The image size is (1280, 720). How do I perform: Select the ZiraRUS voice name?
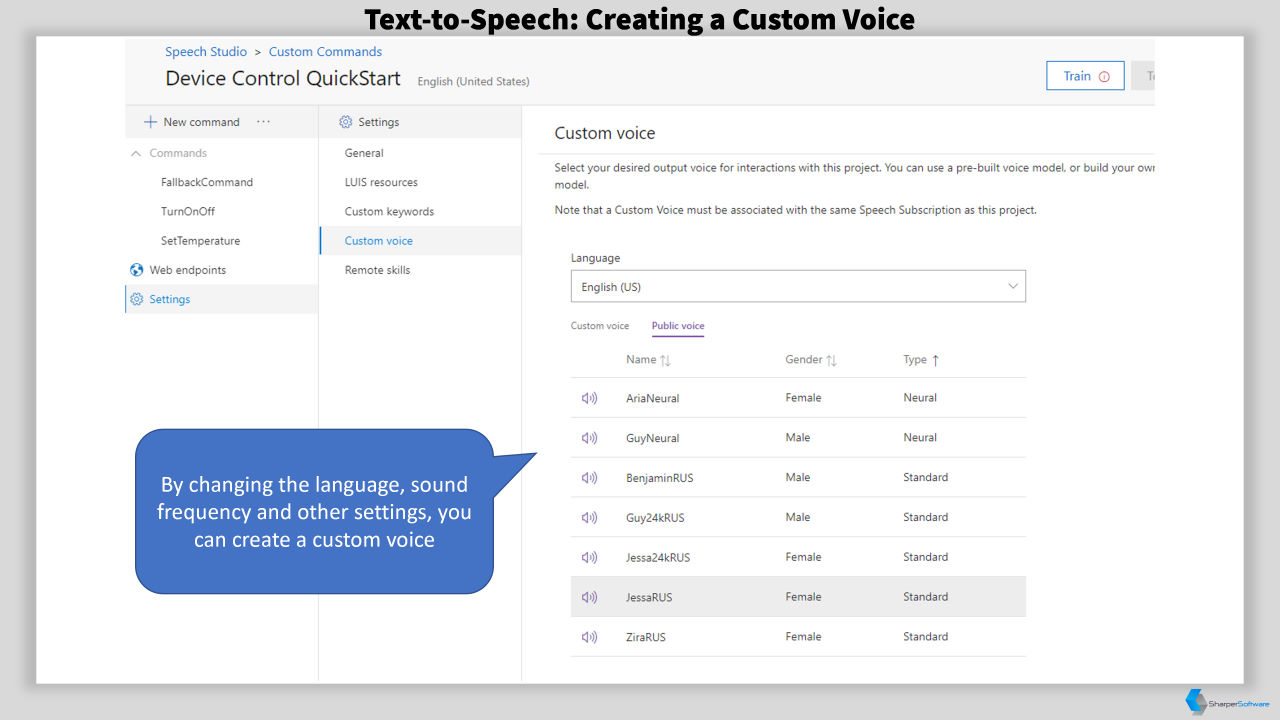645,637
